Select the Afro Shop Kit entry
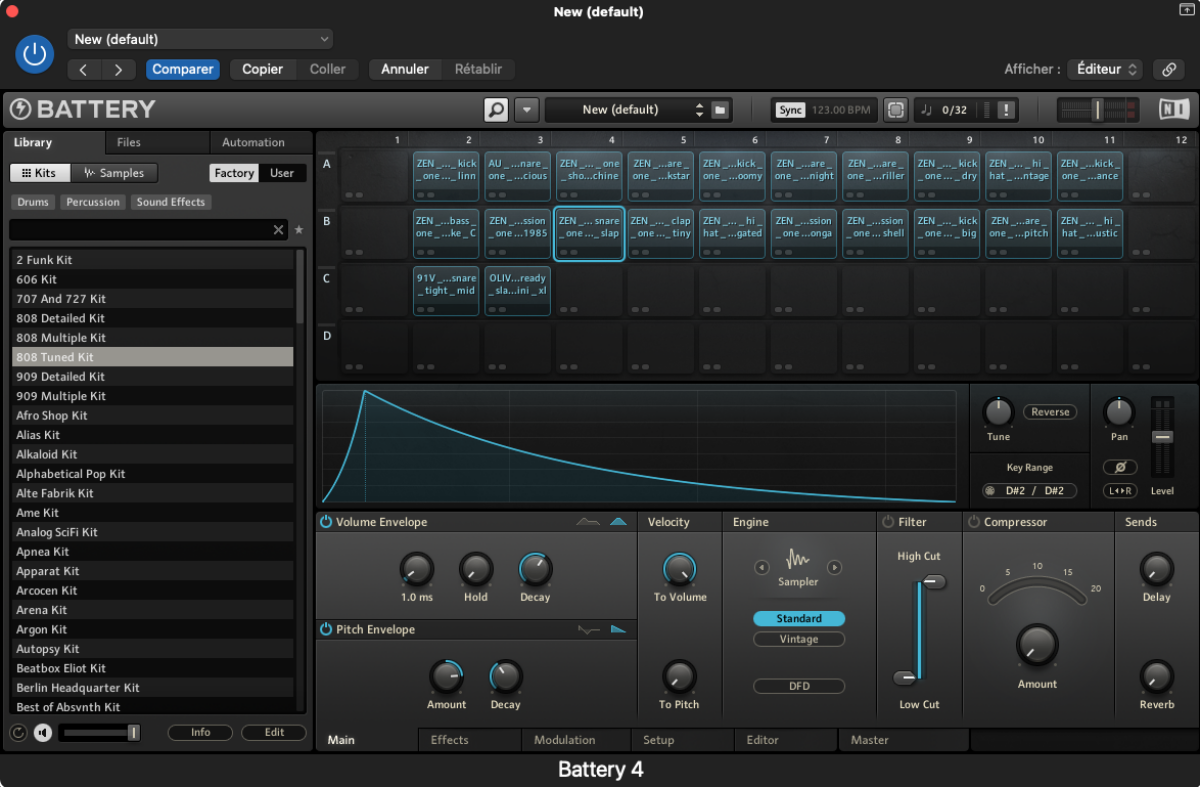Viewport: 1200px width, 787px height. tap(153, 416)
